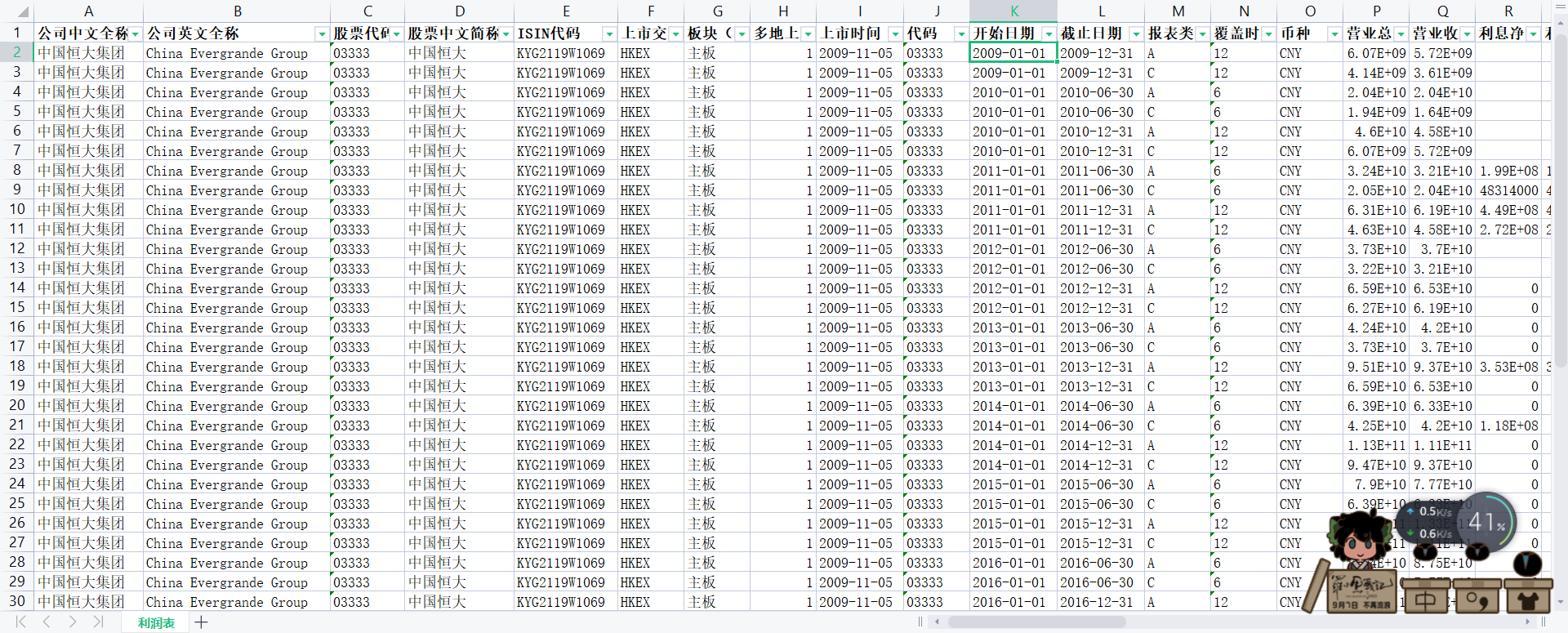Select cell containing 4.6E+10
The width and height of the screenshot is (1568, 633).
coord(1376,132)
